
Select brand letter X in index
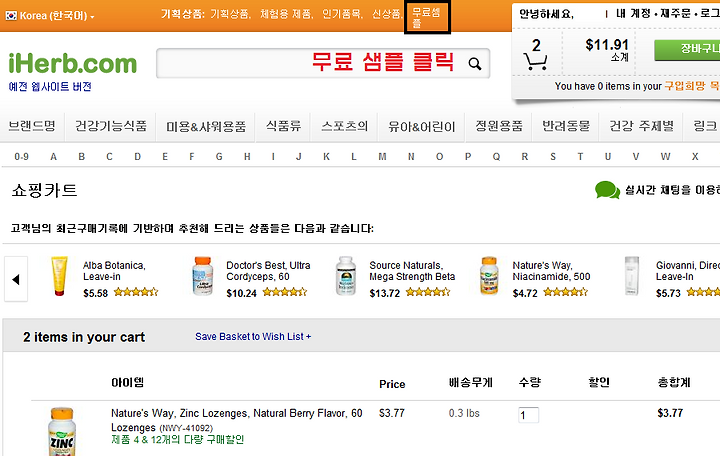coord(695,157)
